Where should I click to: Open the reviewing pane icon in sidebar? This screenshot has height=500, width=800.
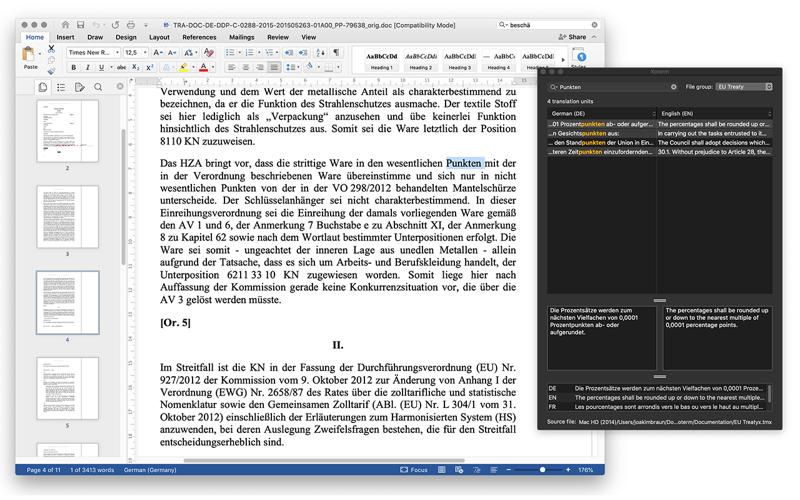pyautogui.click(x=80, y=87)
